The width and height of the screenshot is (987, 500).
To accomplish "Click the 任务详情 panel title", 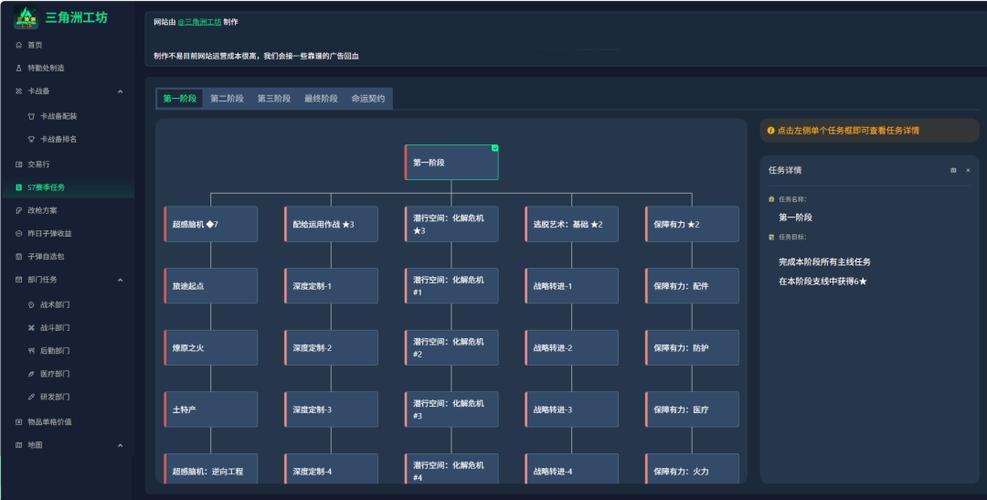I will point(785,171).
